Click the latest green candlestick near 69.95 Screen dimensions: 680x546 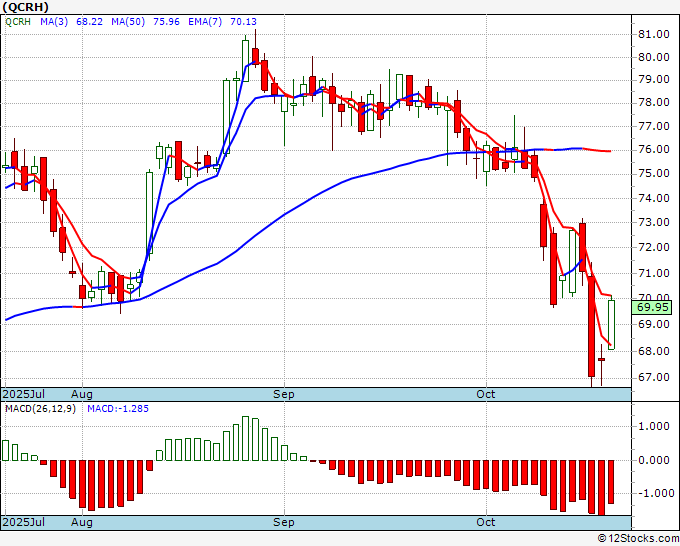611,324
